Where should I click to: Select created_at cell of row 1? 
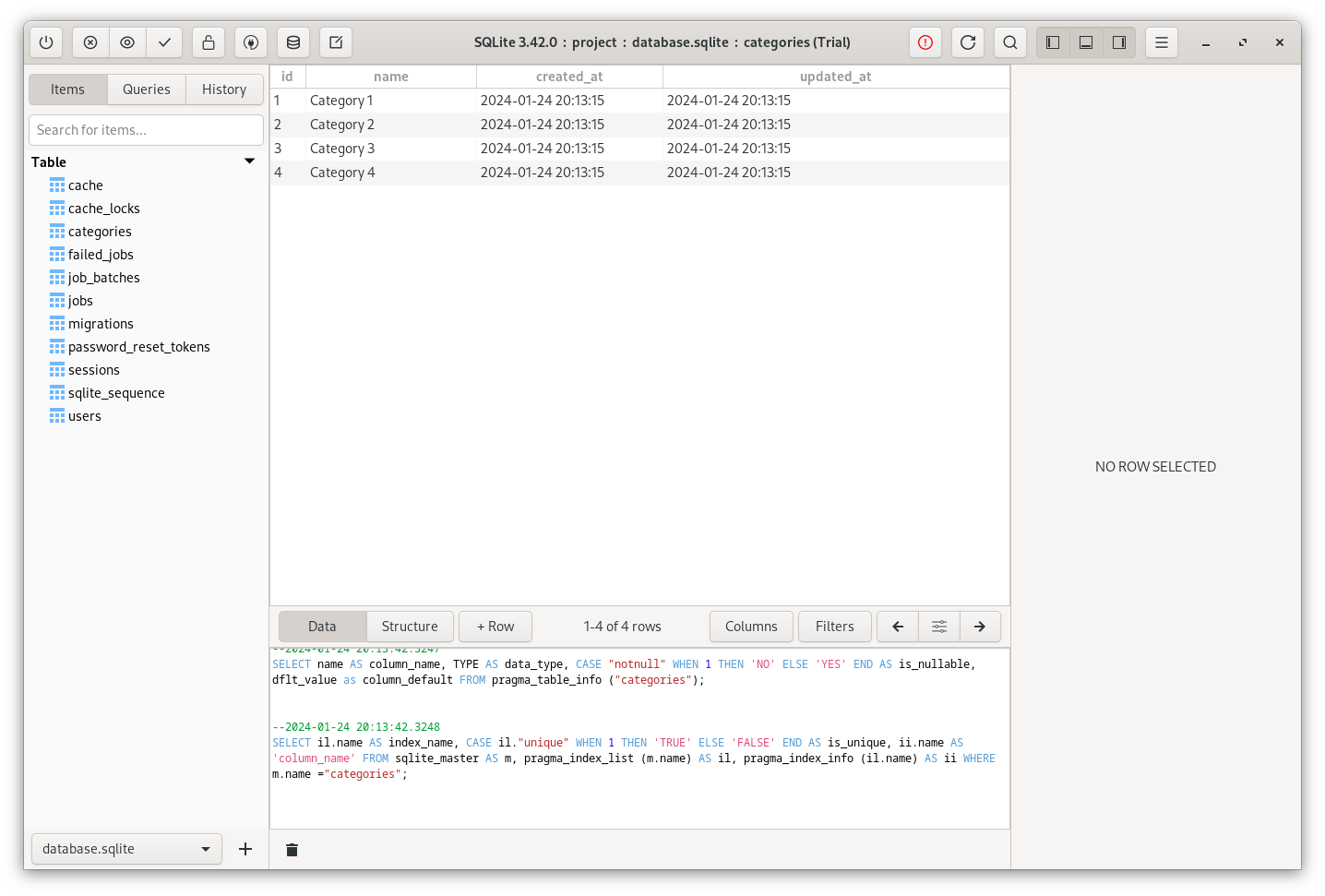pyautogui.click(x=569, y=101)
